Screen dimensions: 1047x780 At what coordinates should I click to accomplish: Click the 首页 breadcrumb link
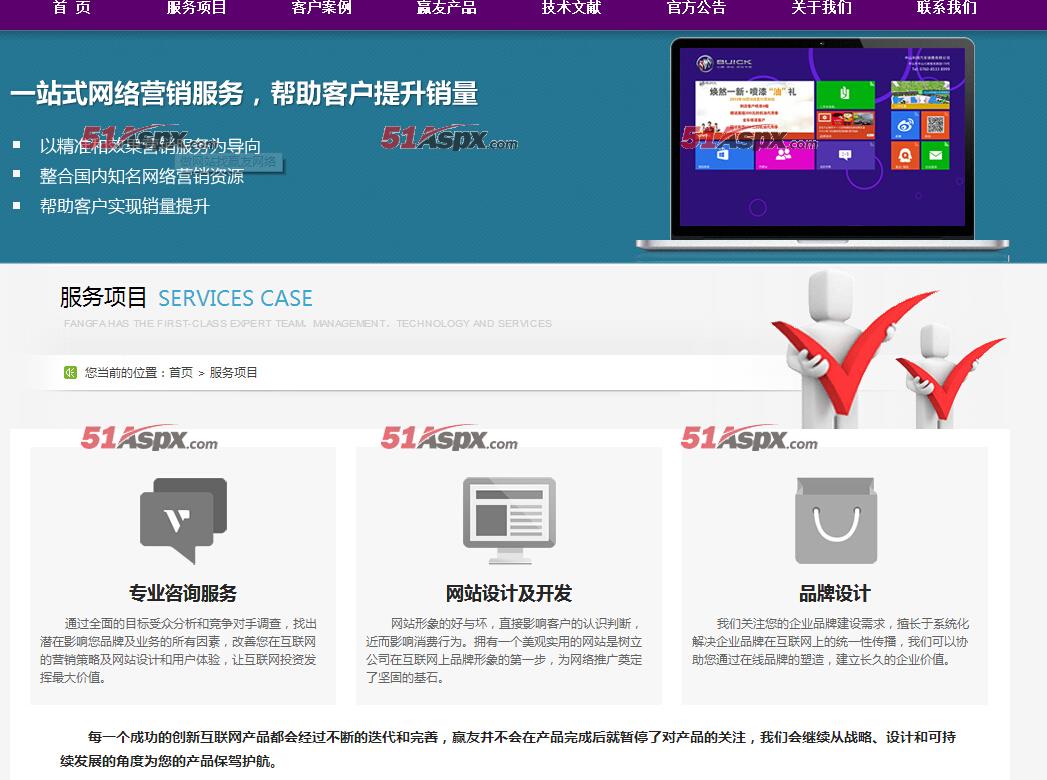[180, 373]
